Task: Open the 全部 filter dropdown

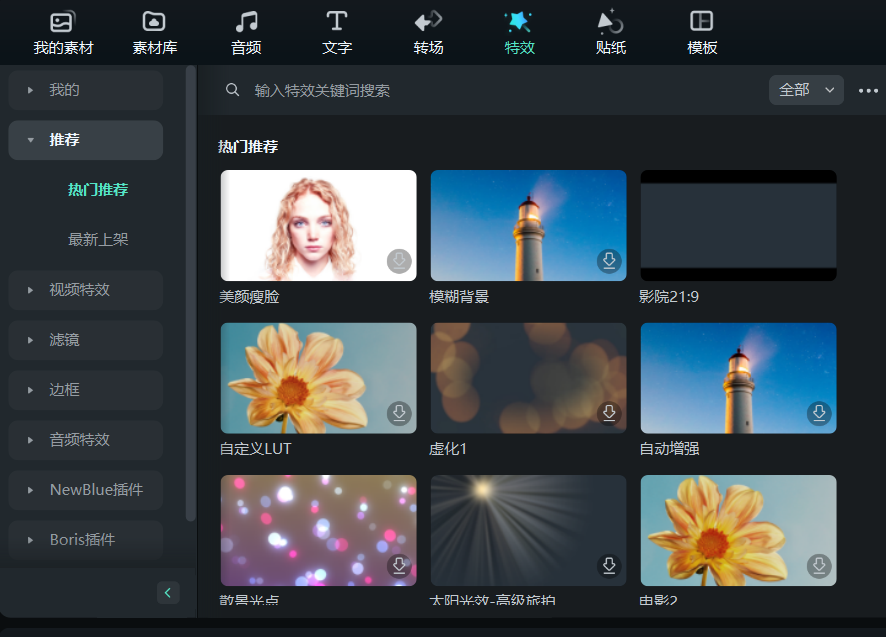Action: pos(806,90)
